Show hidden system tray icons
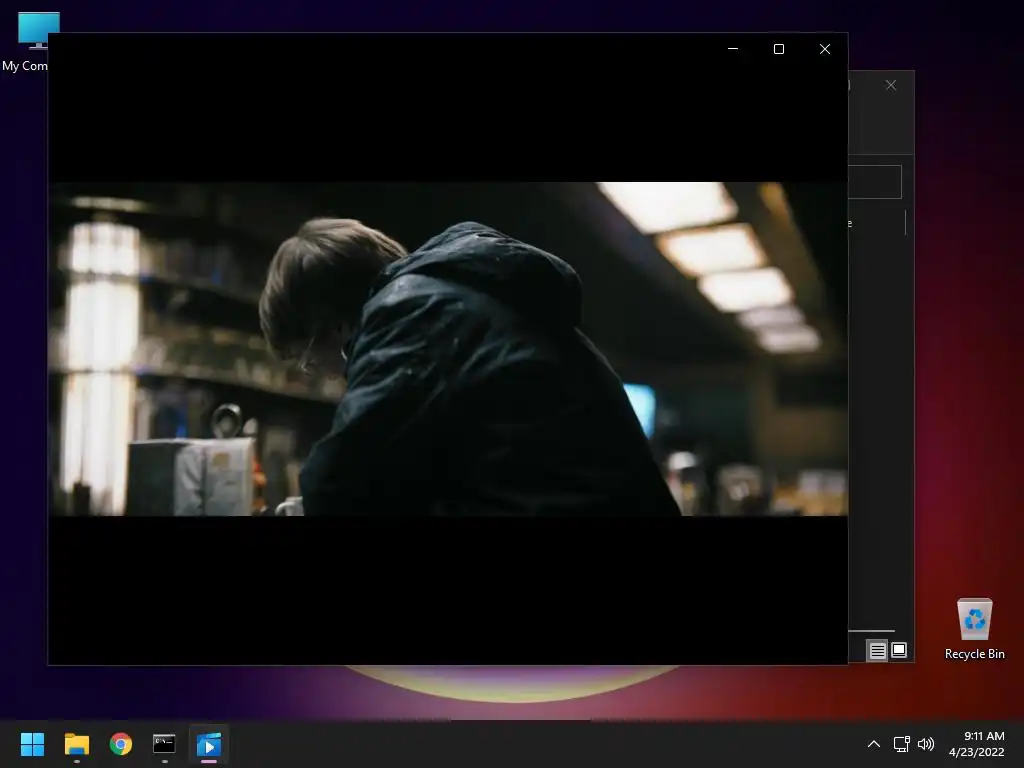 (873, 744)
